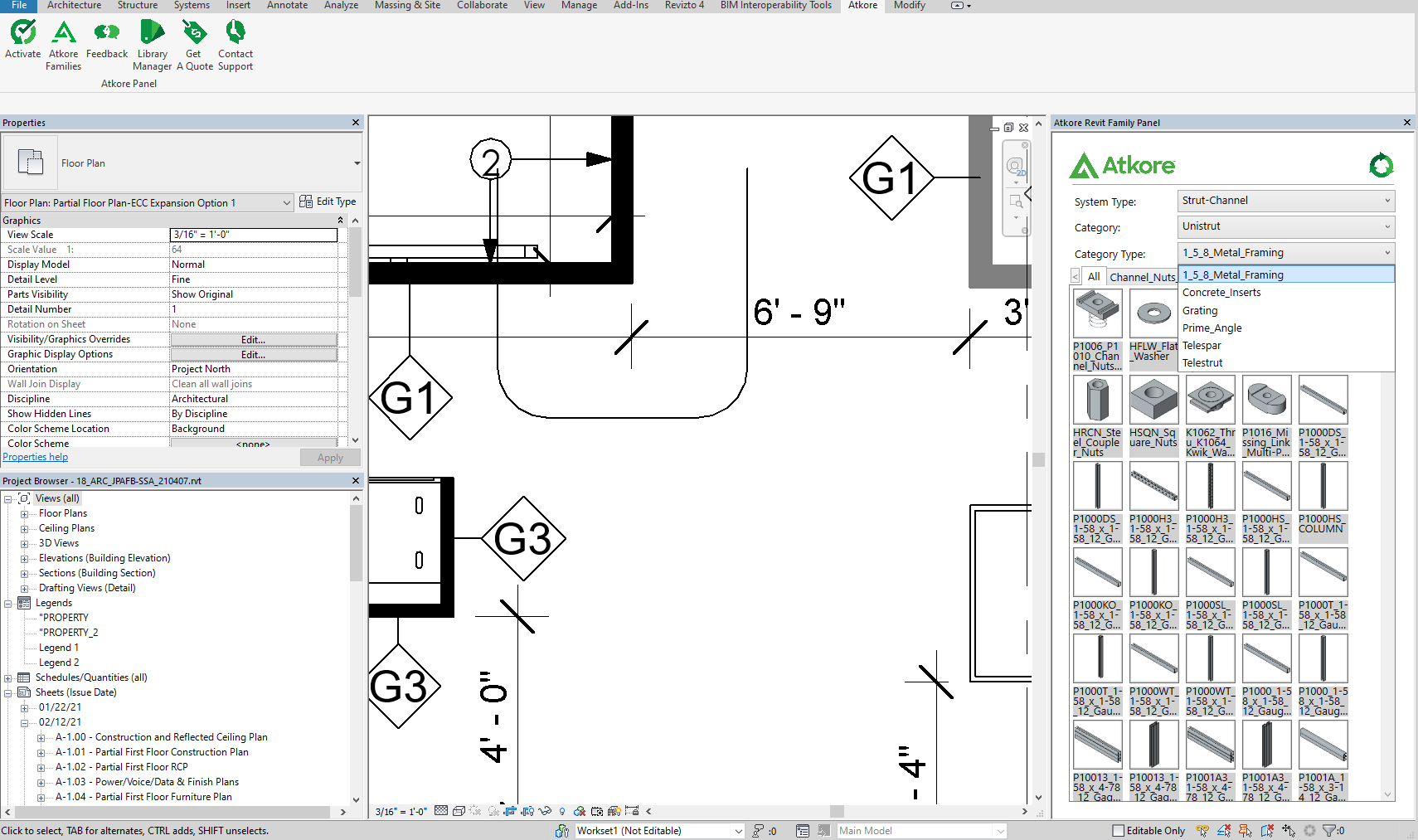Click Reveal Hidden Elements lightbulb
The image size is (1418, 840).
point(562,811)
